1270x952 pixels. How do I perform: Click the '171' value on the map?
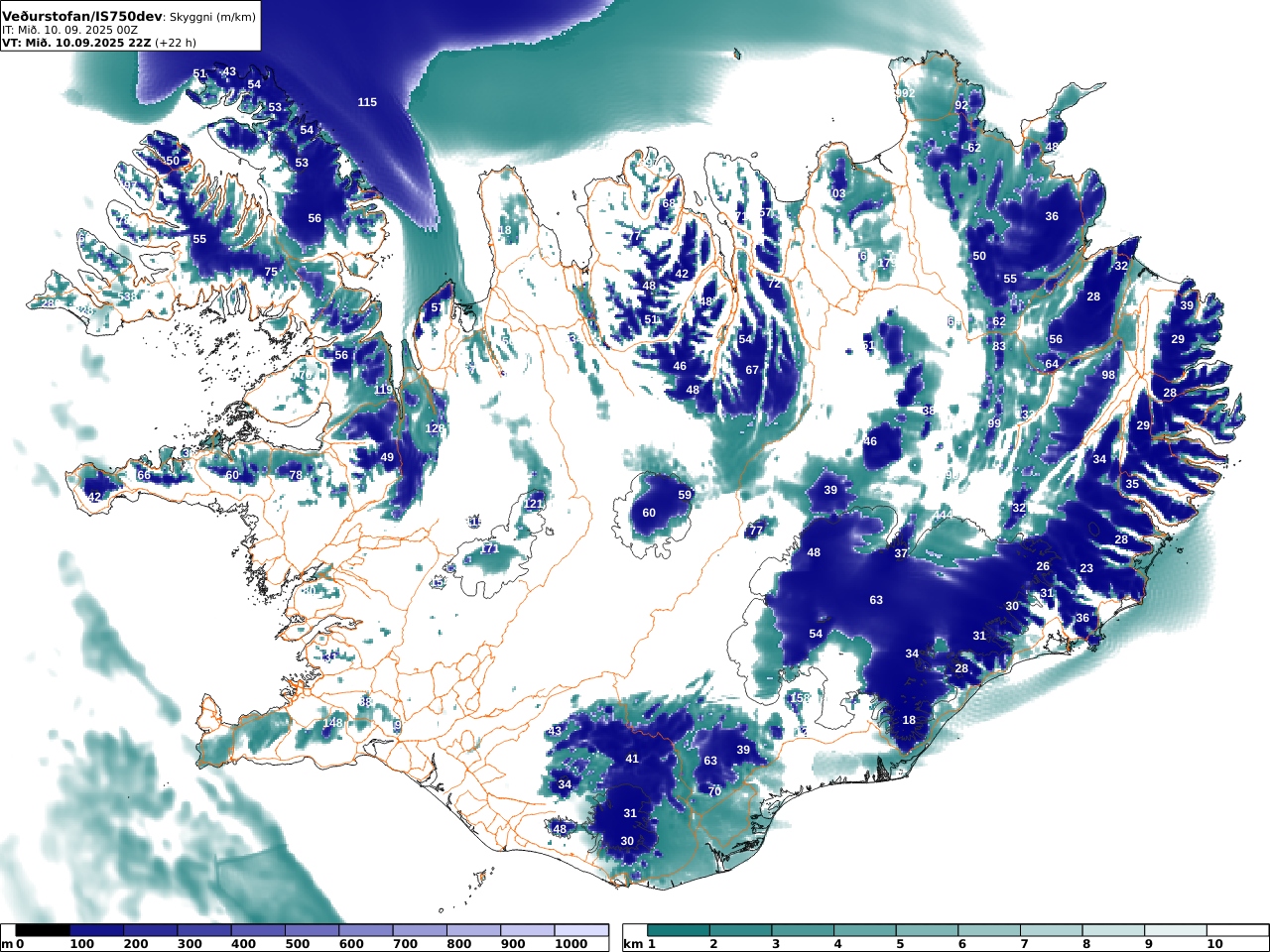(490, 548)
